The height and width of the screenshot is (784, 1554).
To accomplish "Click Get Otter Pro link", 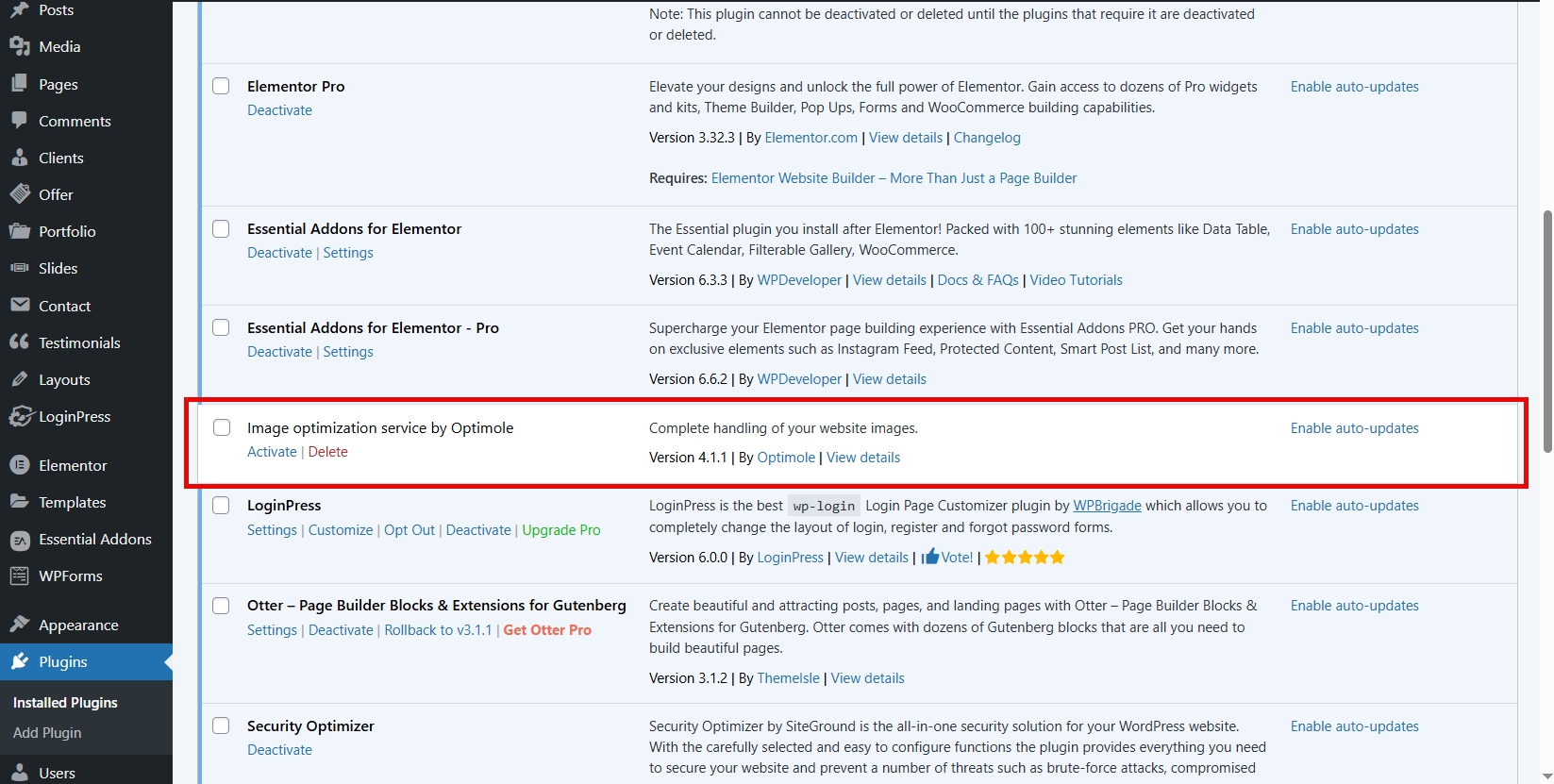I will [547, 630].
